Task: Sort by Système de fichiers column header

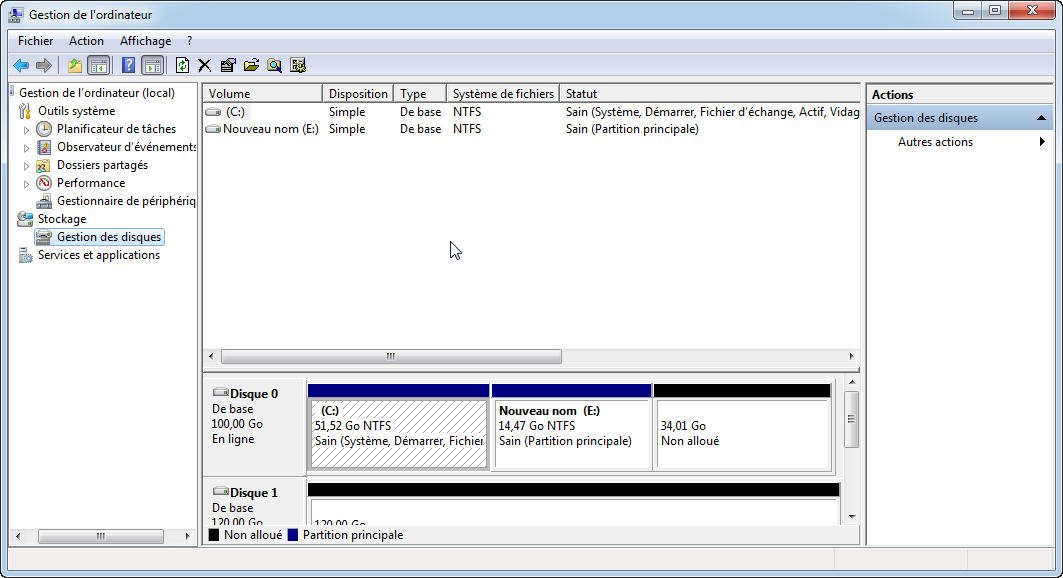Action: (x=503, y=94)
